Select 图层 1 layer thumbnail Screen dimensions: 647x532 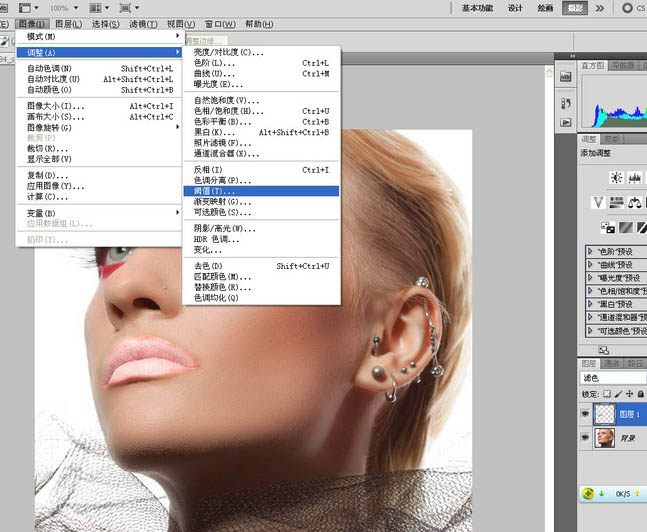click(605, 414)
